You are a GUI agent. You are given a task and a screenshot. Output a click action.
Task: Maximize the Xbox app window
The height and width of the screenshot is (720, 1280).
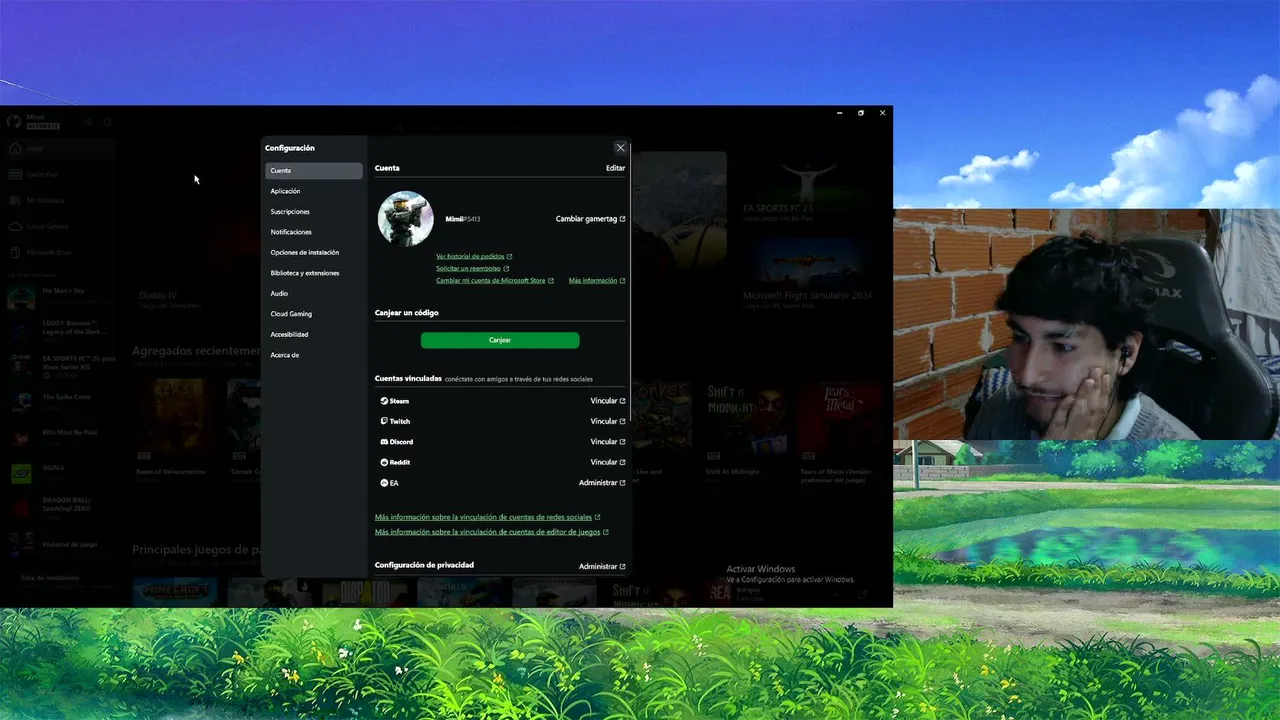[861, 113]
